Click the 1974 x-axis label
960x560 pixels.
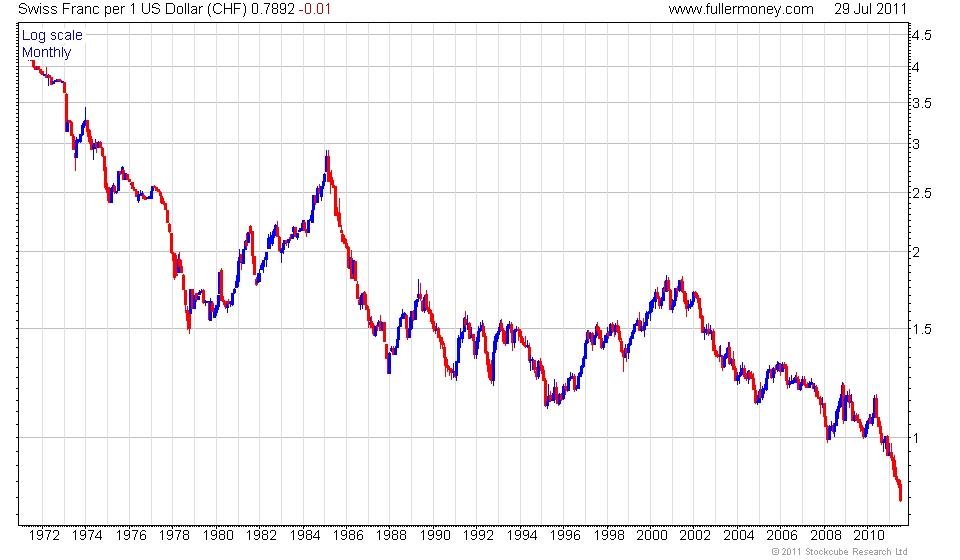[87, 535]
